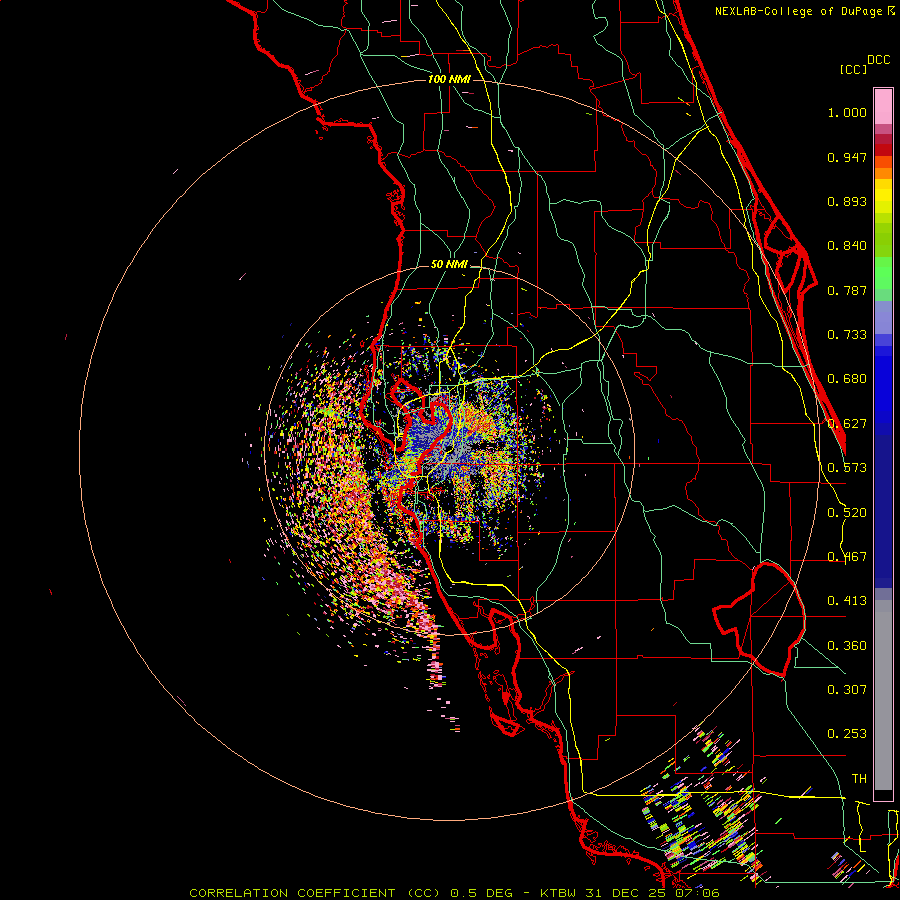This screenshot has height=900, width=900.
Task: Select the 1.000 legend value
Action: tap(847, 112)
